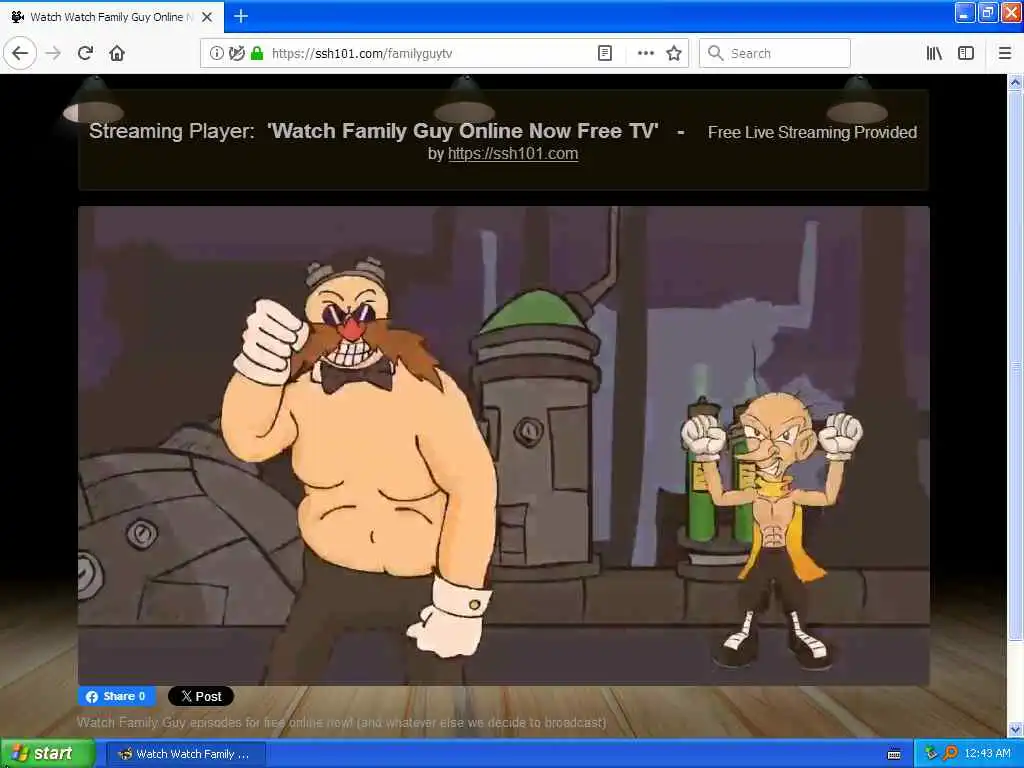Click the green system tray icon
The height and width of the screenshot is (768, 1024).
coord(931,754)
